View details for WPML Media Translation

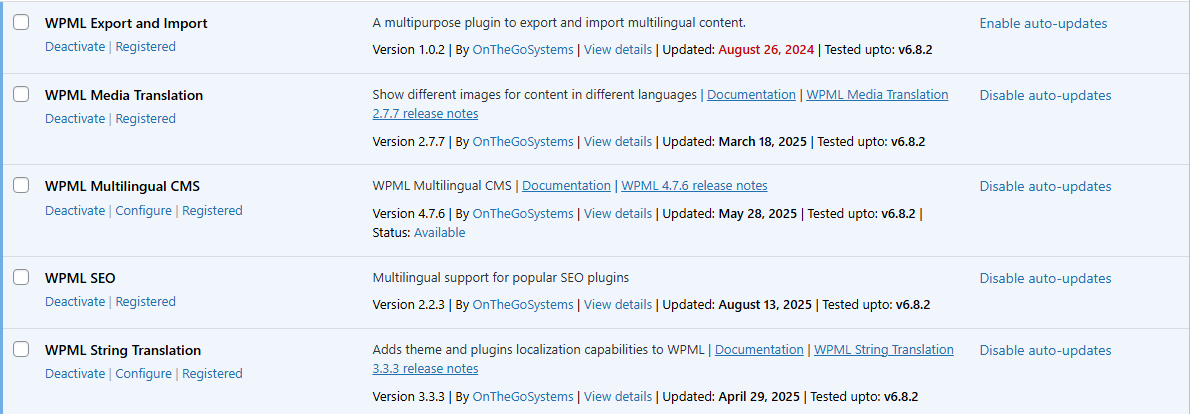point(617,141)
